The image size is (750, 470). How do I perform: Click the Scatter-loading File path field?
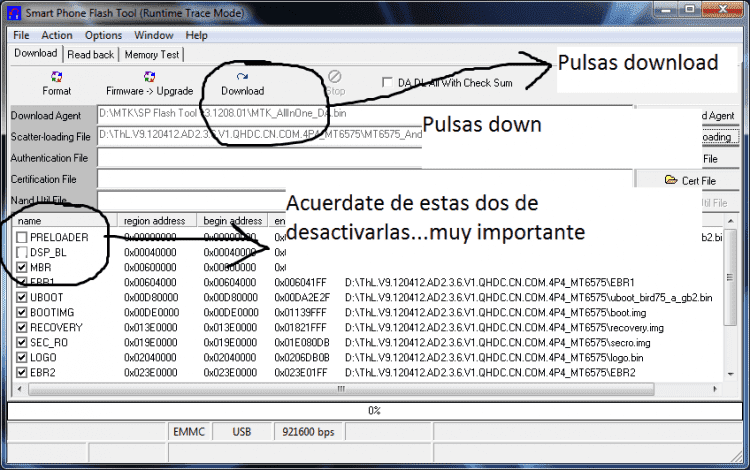pos(260,136)
